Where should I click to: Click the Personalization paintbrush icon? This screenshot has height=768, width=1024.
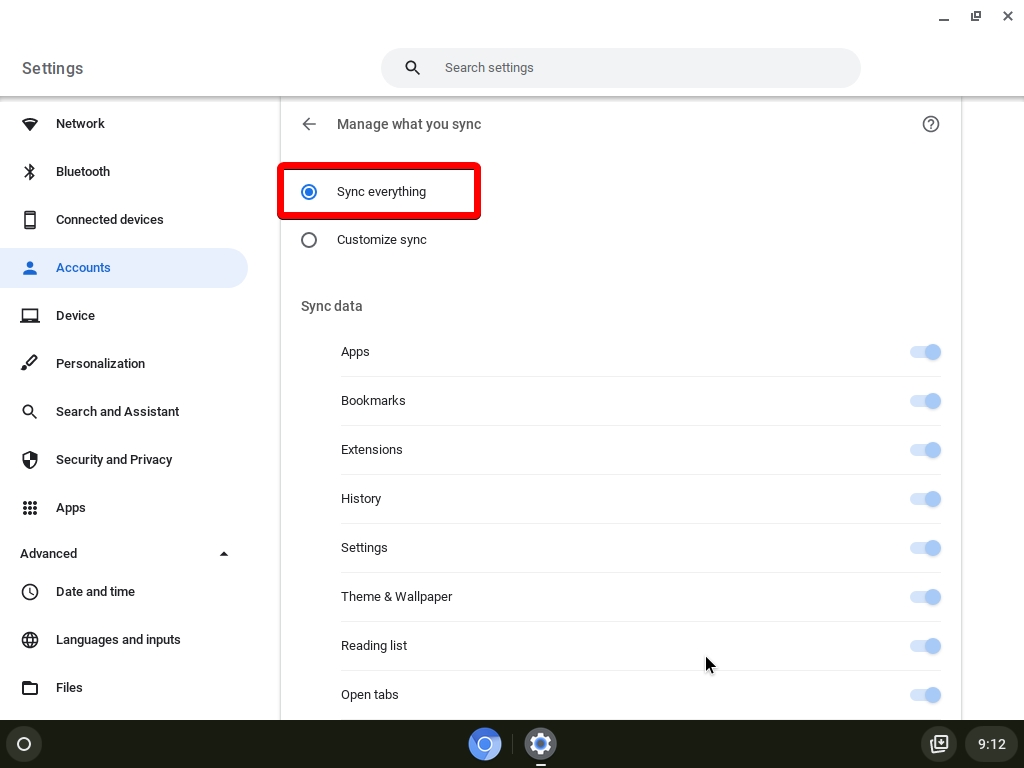(x=30, y=363)
